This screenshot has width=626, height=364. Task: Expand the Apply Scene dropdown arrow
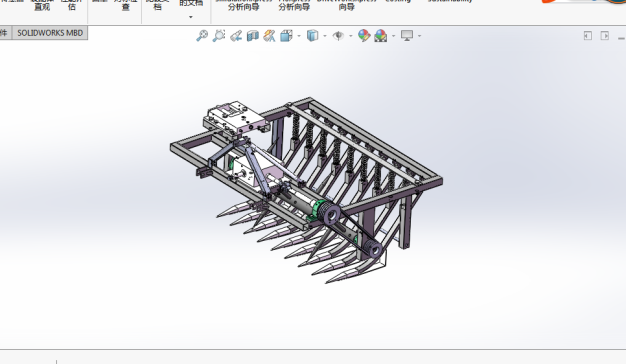pyautogui.click(x=393, y=36)
